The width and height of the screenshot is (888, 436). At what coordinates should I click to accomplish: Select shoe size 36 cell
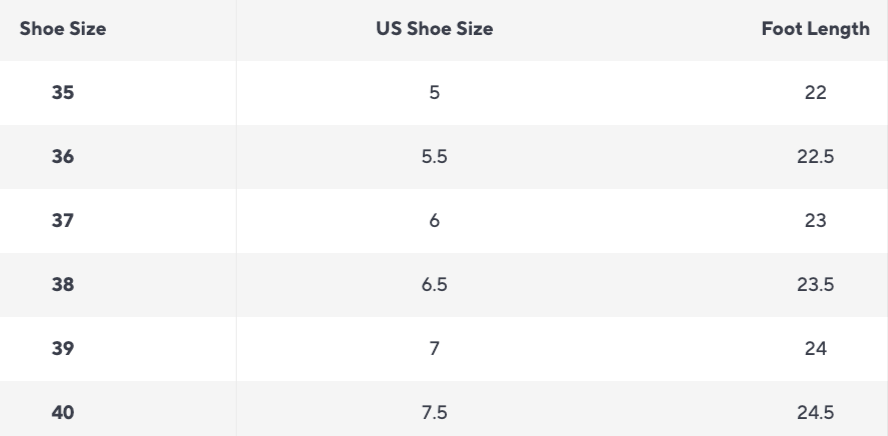tap(63, 156)
